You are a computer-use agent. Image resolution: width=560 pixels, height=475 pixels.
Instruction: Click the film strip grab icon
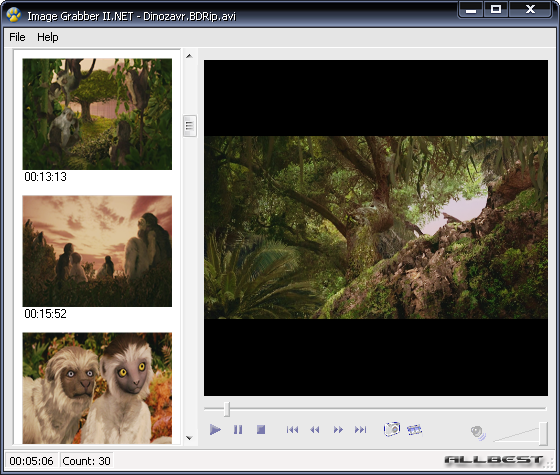414,429
